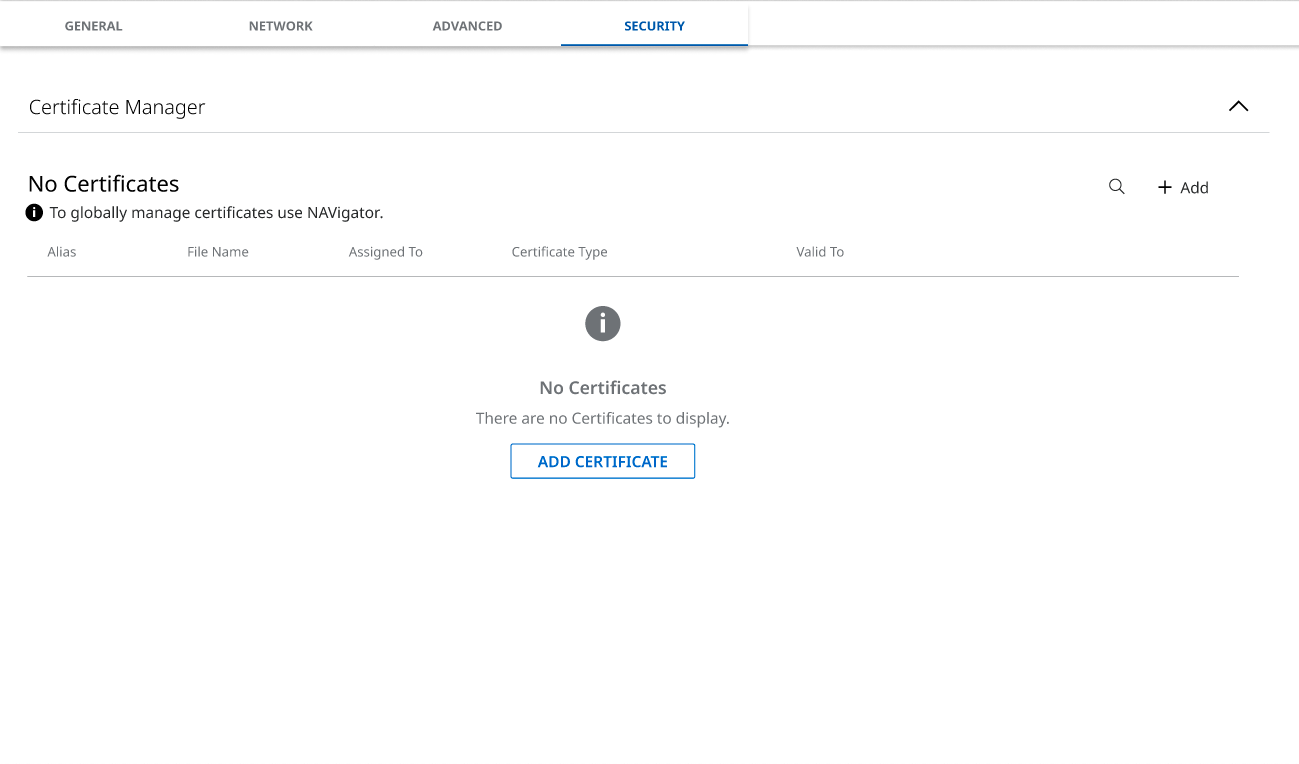This screenshot has height=764, width=1299.
Task: Click the NAVigator global management note text
Action: [216, 213]
